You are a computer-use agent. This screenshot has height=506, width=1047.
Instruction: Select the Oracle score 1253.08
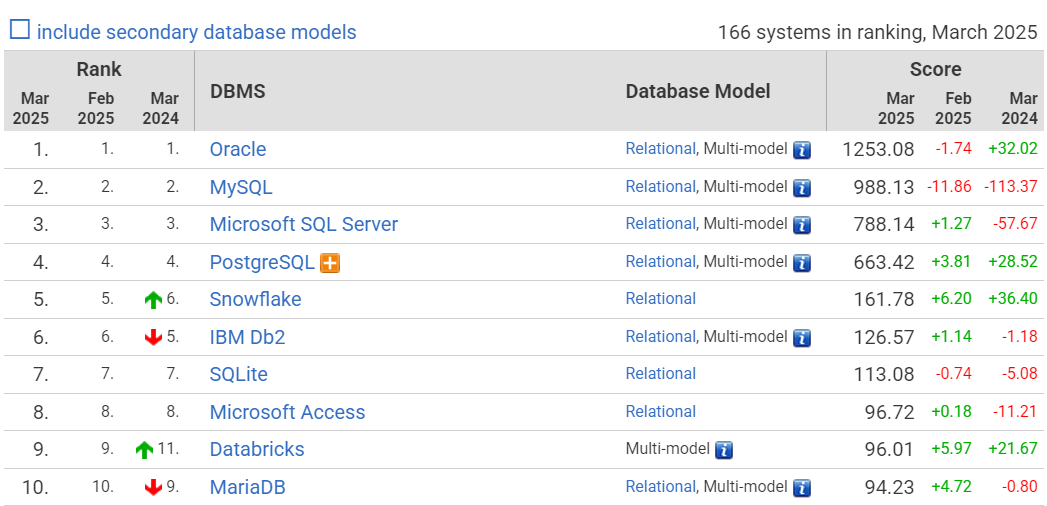point(878,150)
